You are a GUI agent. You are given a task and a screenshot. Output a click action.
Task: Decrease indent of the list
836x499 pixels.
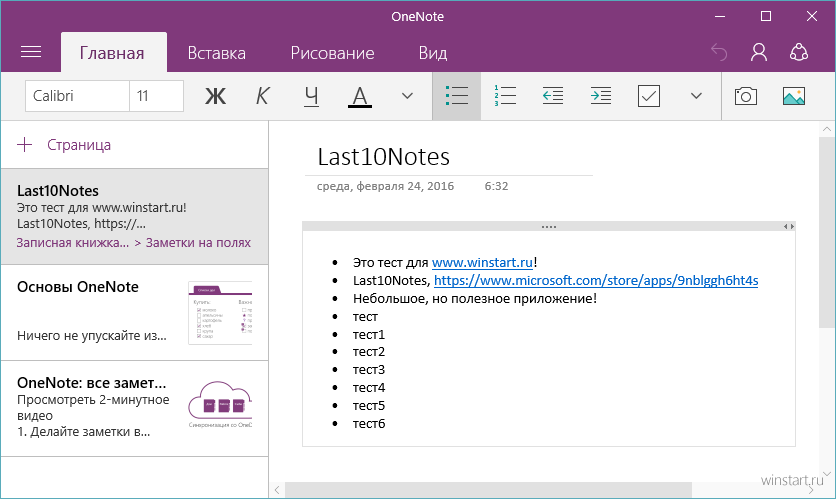[552, 96]
